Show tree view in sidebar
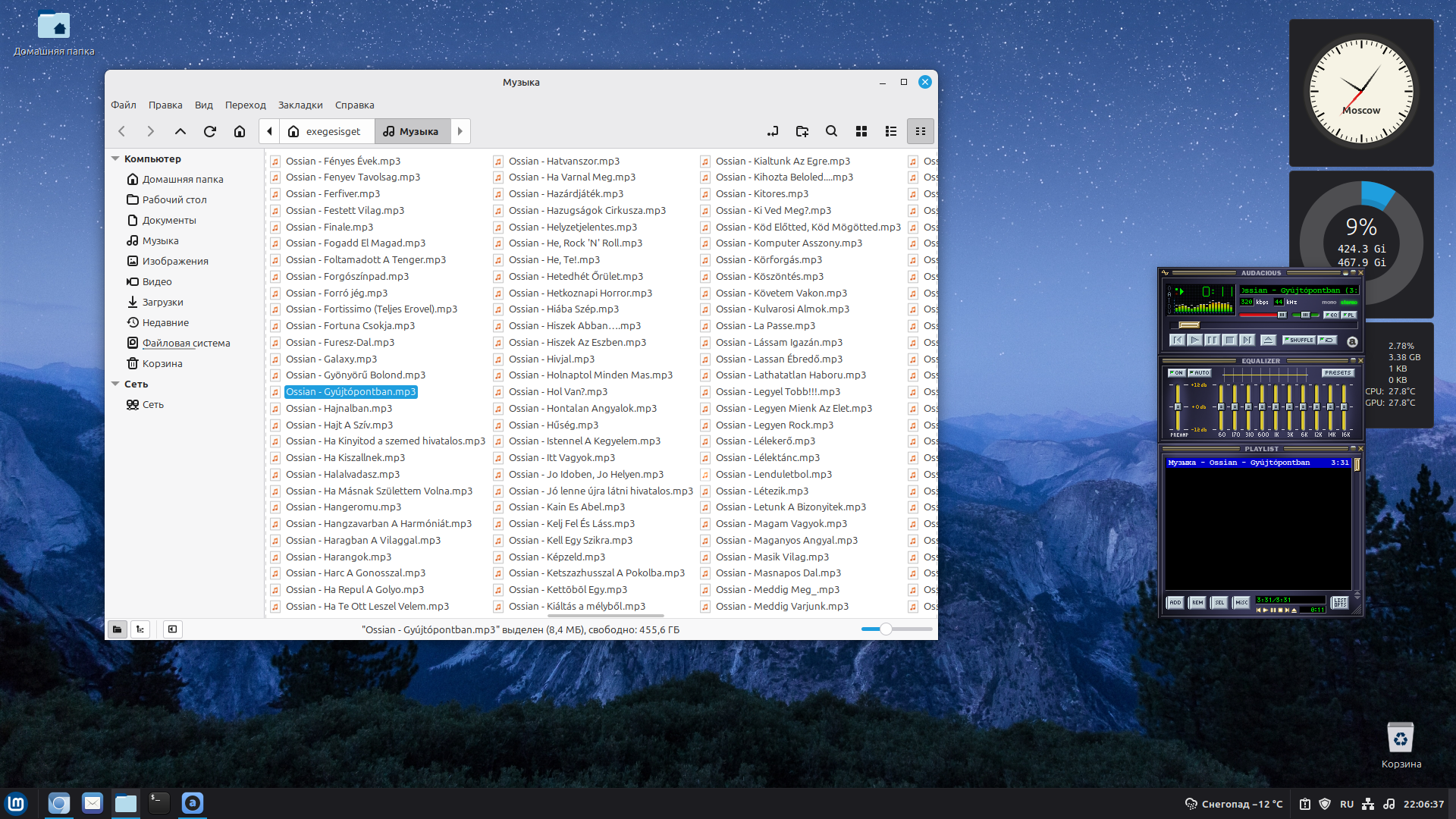1456x819 pixels. tap(140, 629)
